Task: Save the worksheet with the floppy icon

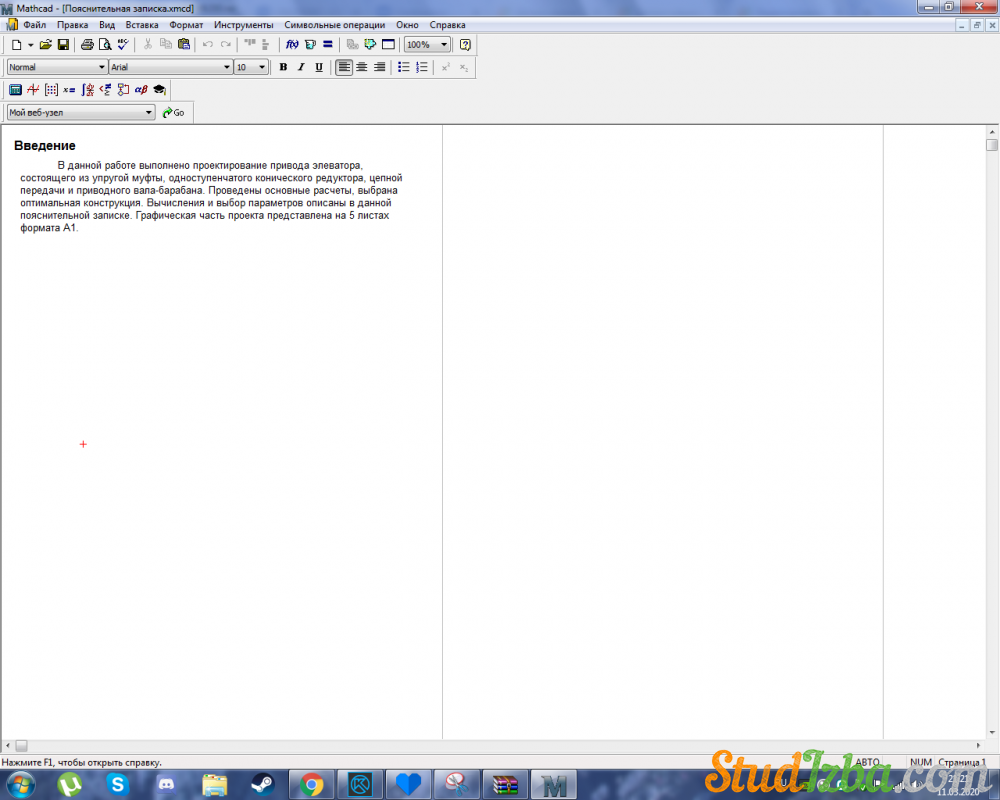Action: pos(63,45)
